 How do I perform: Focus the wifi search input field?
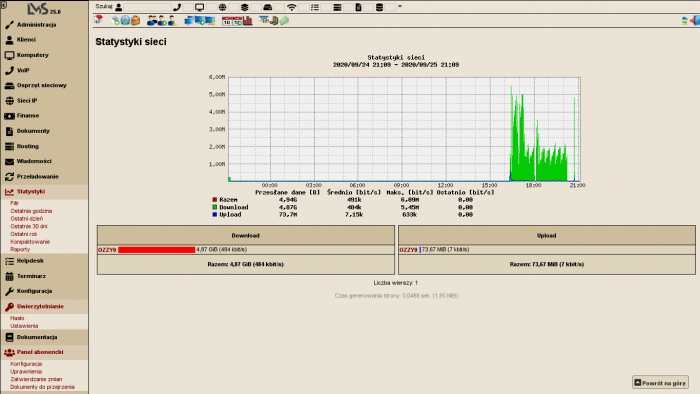(x=303, y=7)
